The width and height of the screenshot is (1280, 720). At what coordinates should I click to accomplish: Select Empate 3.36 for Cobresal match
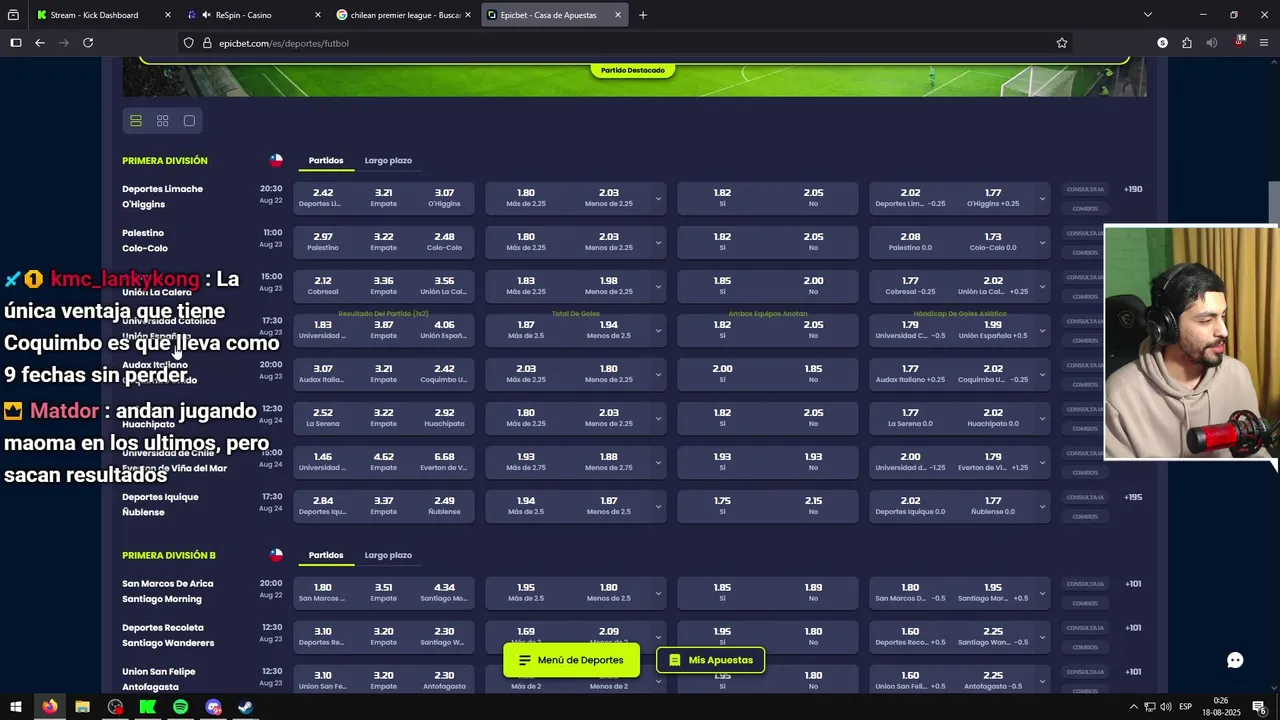pos(384,286)
